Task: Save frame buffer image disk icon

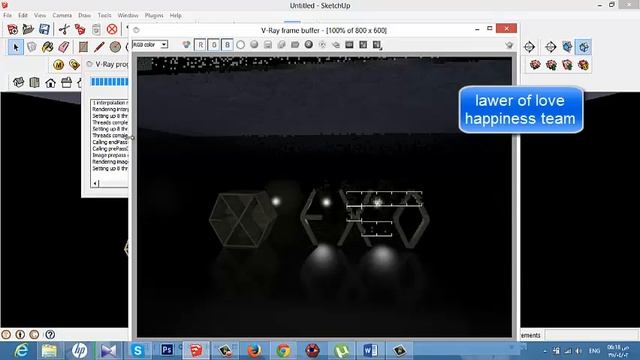Action: 268,44
